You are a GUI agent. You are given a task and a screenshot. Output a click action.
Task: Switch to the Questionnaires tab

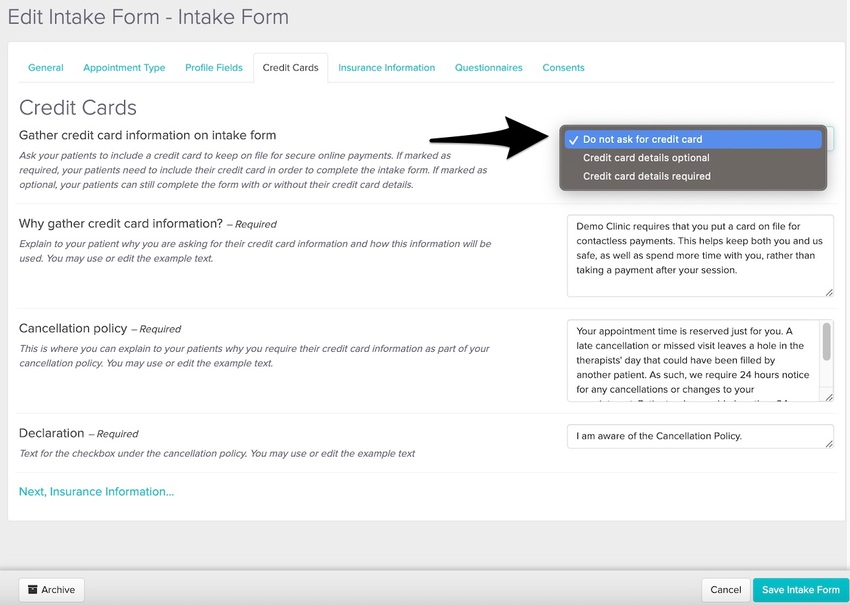click(488, 67)
